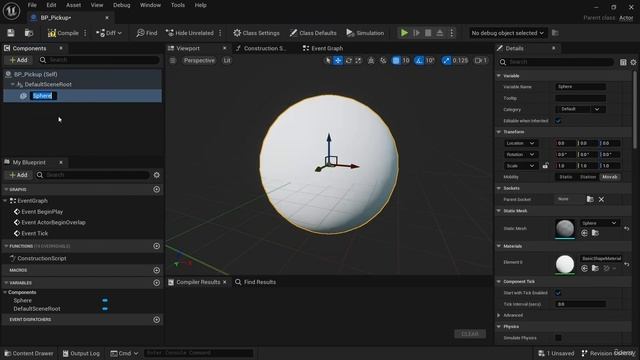Set Mobility to Static
640x360 pixels.
tap(566, 177)
